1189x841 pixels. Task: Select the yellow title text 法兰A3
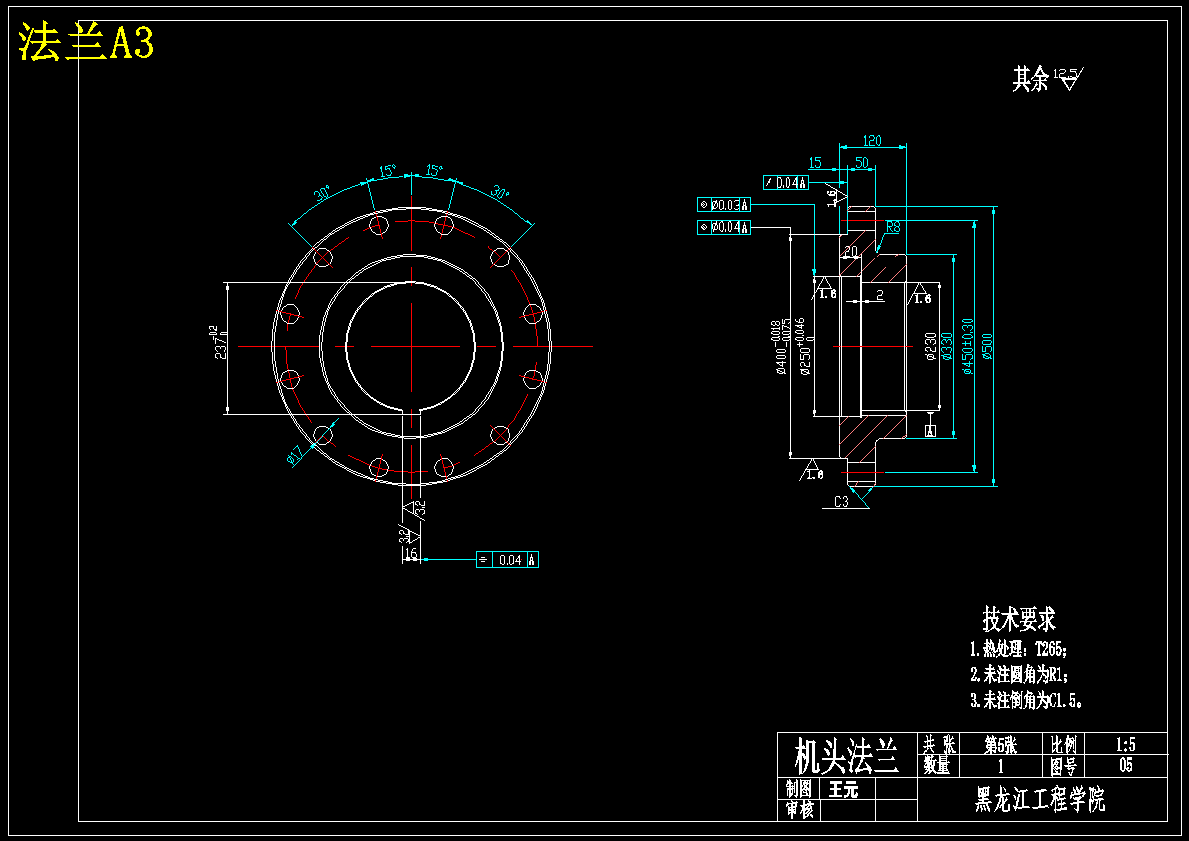pos(86,42)
